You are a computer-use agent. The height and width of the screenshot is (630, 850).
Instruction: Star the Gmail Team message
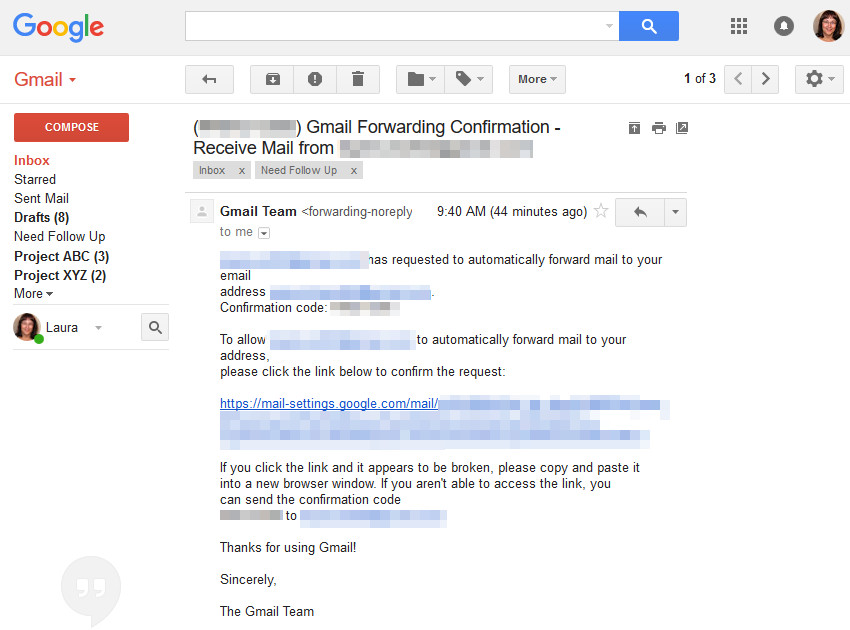pyautogui.click(x=601, y=211)
